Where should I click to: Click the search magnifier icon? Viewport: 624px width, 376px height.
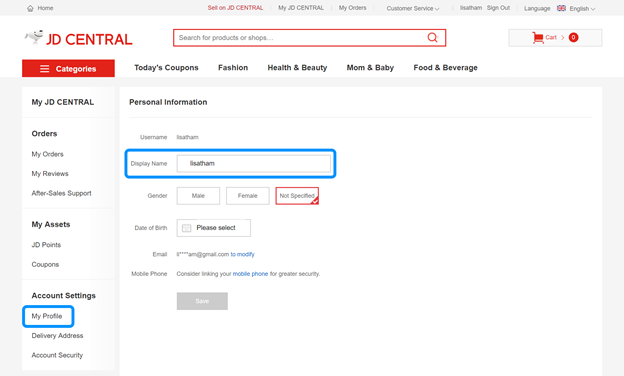point(432,37)
